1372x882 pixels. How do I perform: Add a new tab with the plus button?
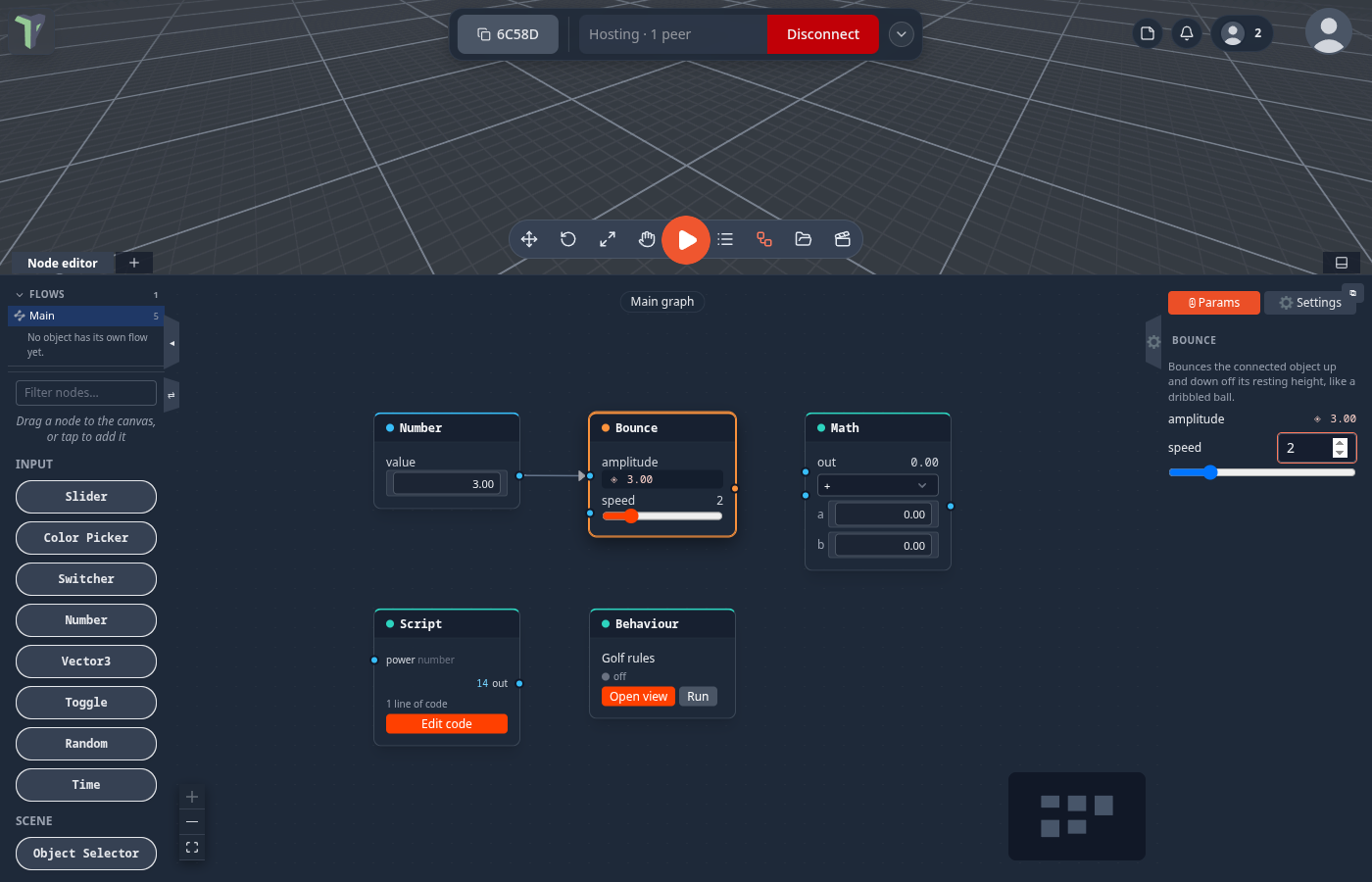tap(134, 263)
